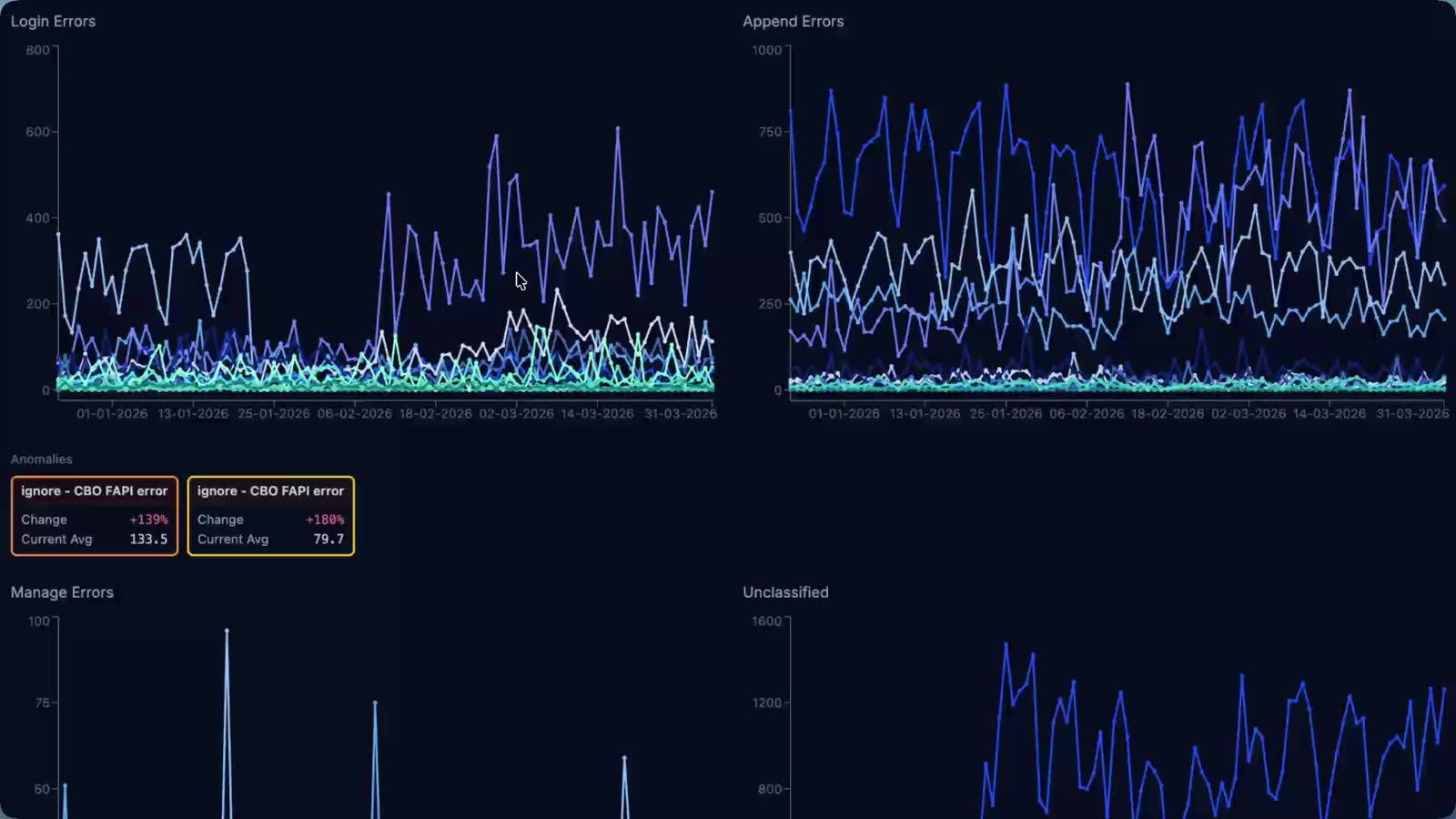Screen dimensions: 1456x819
Task: Click the 1000 y-axis label on Append Errors
Action: point(767,50)
